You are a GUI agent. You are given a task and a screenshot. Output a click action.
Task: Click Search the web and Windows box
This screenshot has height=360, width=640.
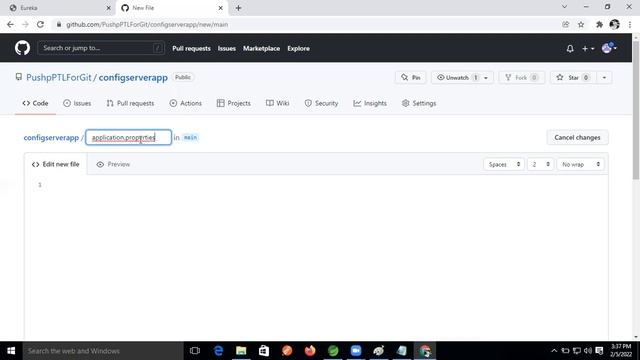[103, 351]
